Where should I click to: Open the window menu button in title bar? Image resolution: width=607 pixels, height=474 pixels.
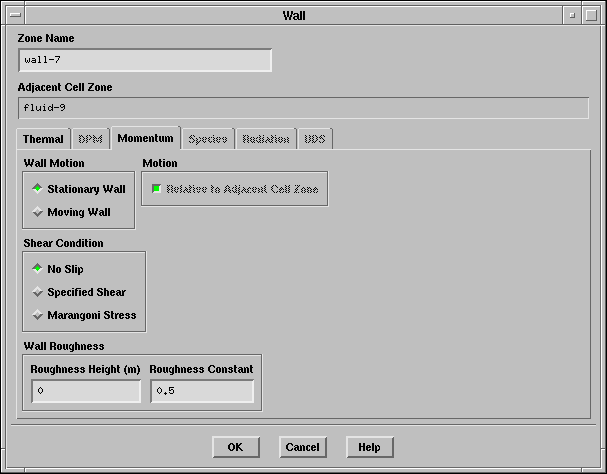(14, 15)
